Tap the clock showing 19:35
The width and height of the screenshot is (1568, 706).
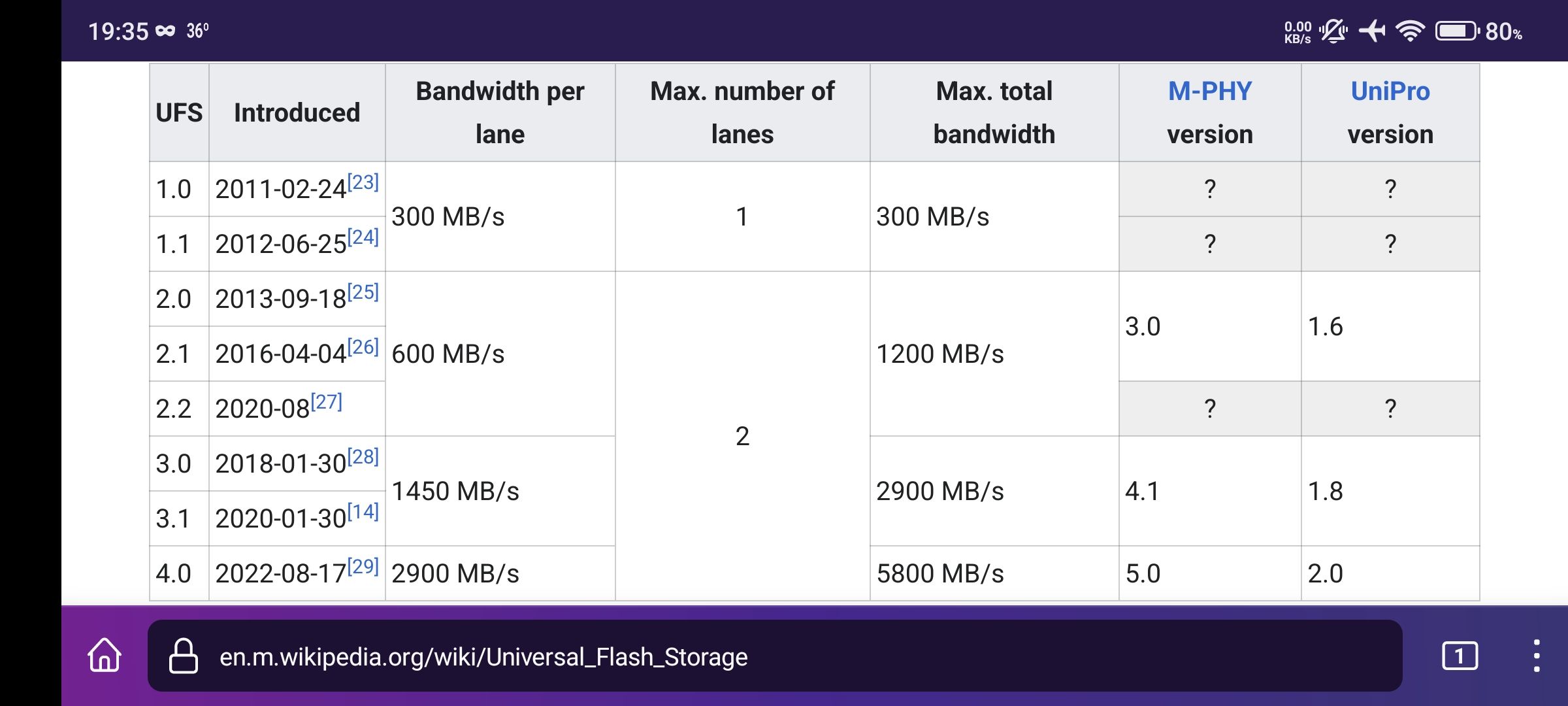120,29
